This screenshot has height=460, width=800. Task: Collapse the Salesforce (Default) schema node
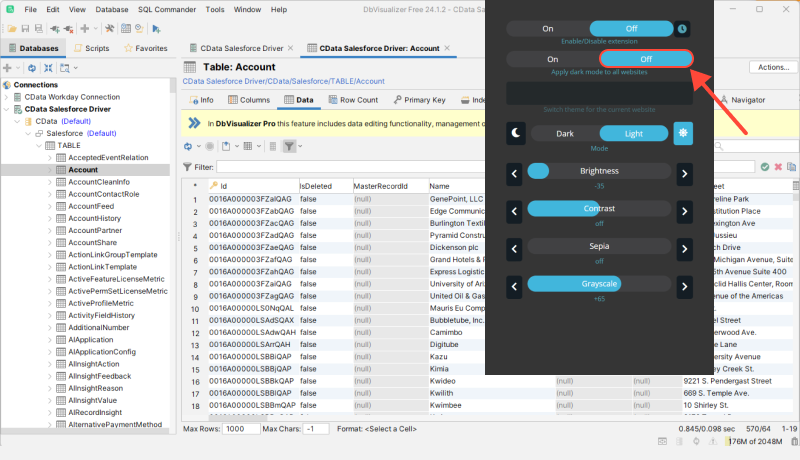29,134
